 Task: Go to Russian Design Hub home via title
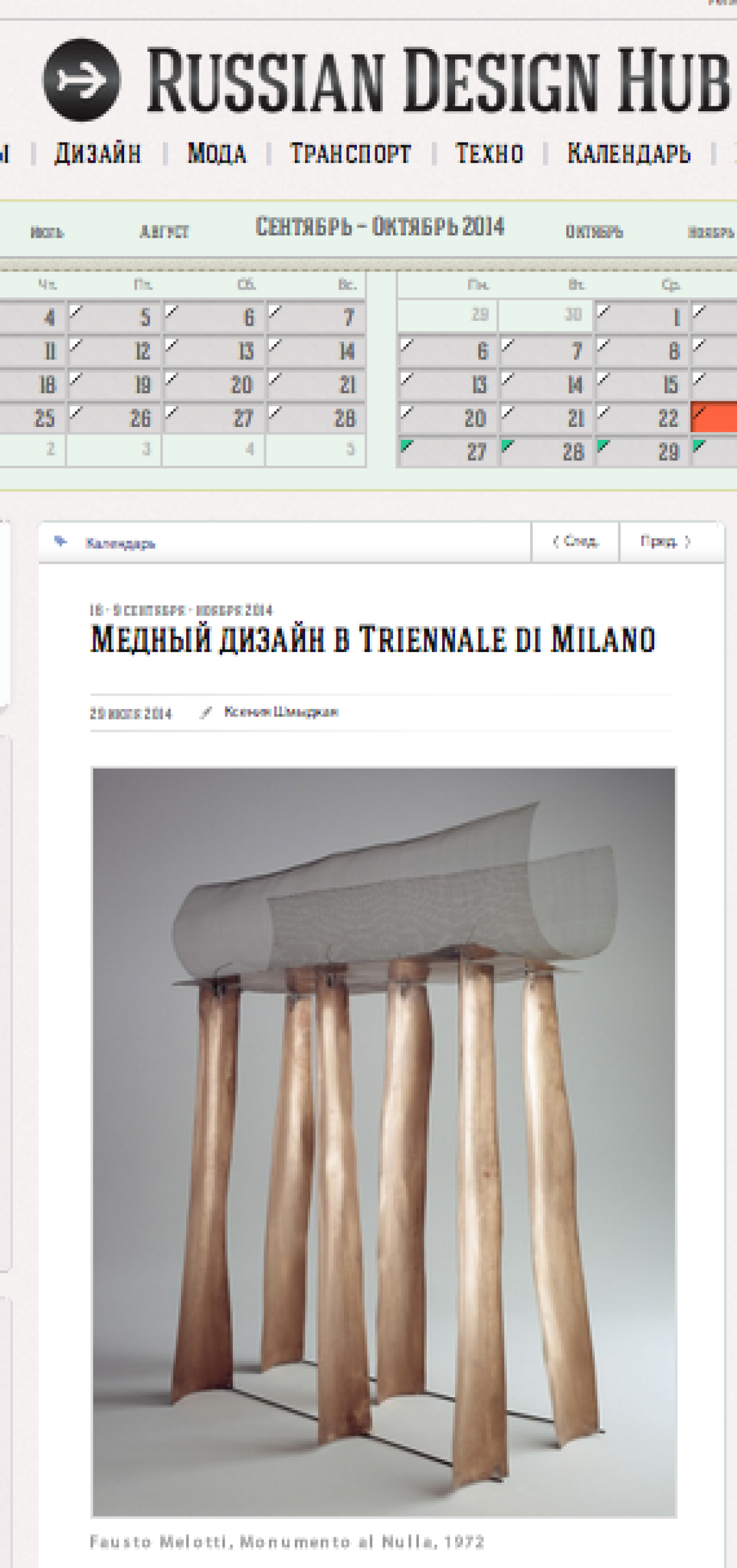(439, 80)
